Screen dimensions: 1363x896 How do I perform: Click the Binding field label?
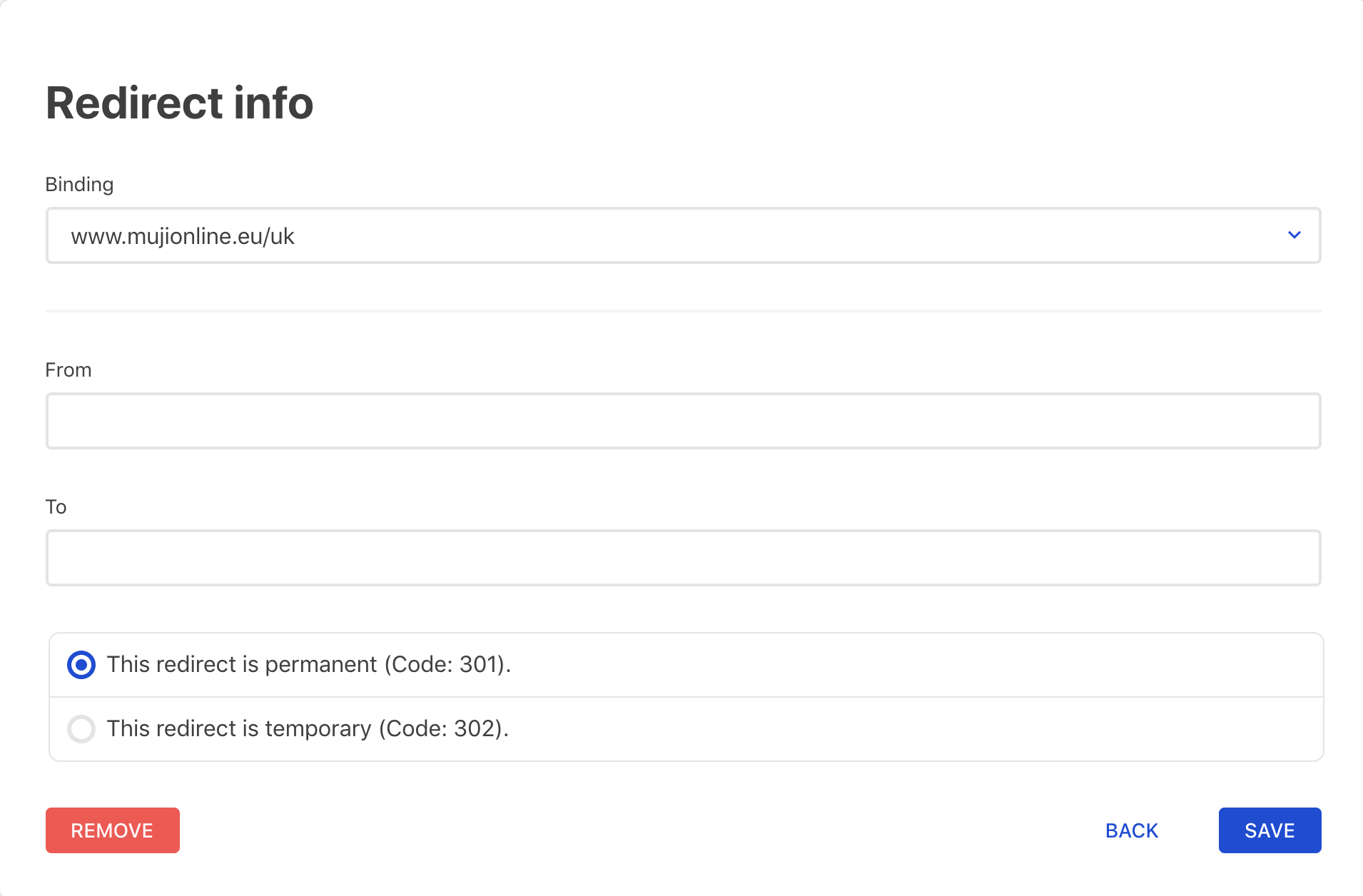pos(79,185)
